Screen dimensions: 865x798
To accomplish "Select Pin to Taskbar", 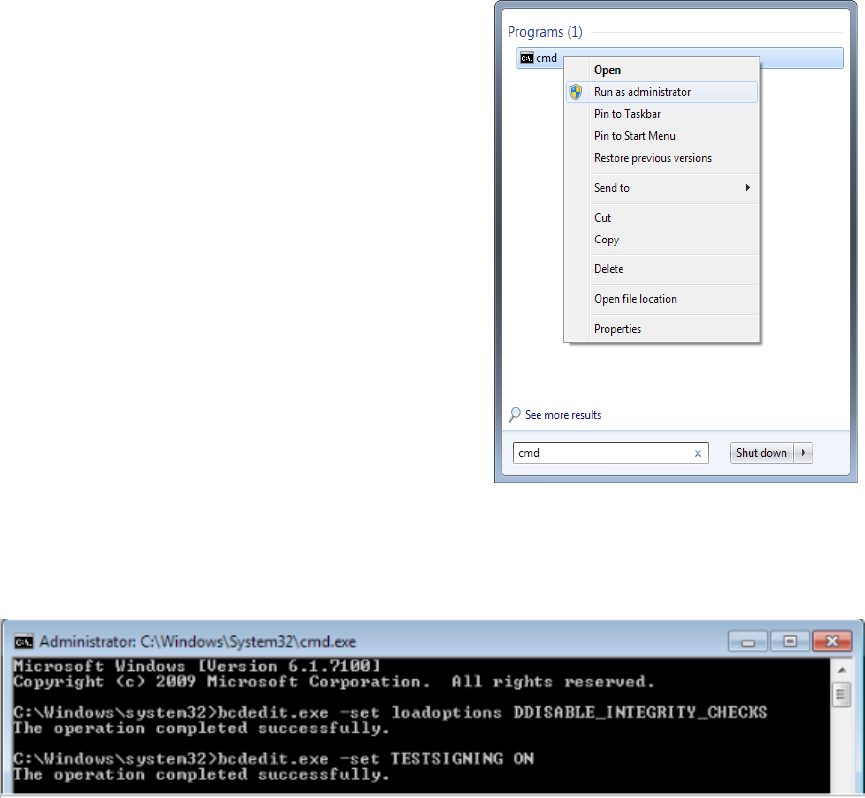I will tap(662, 114).
